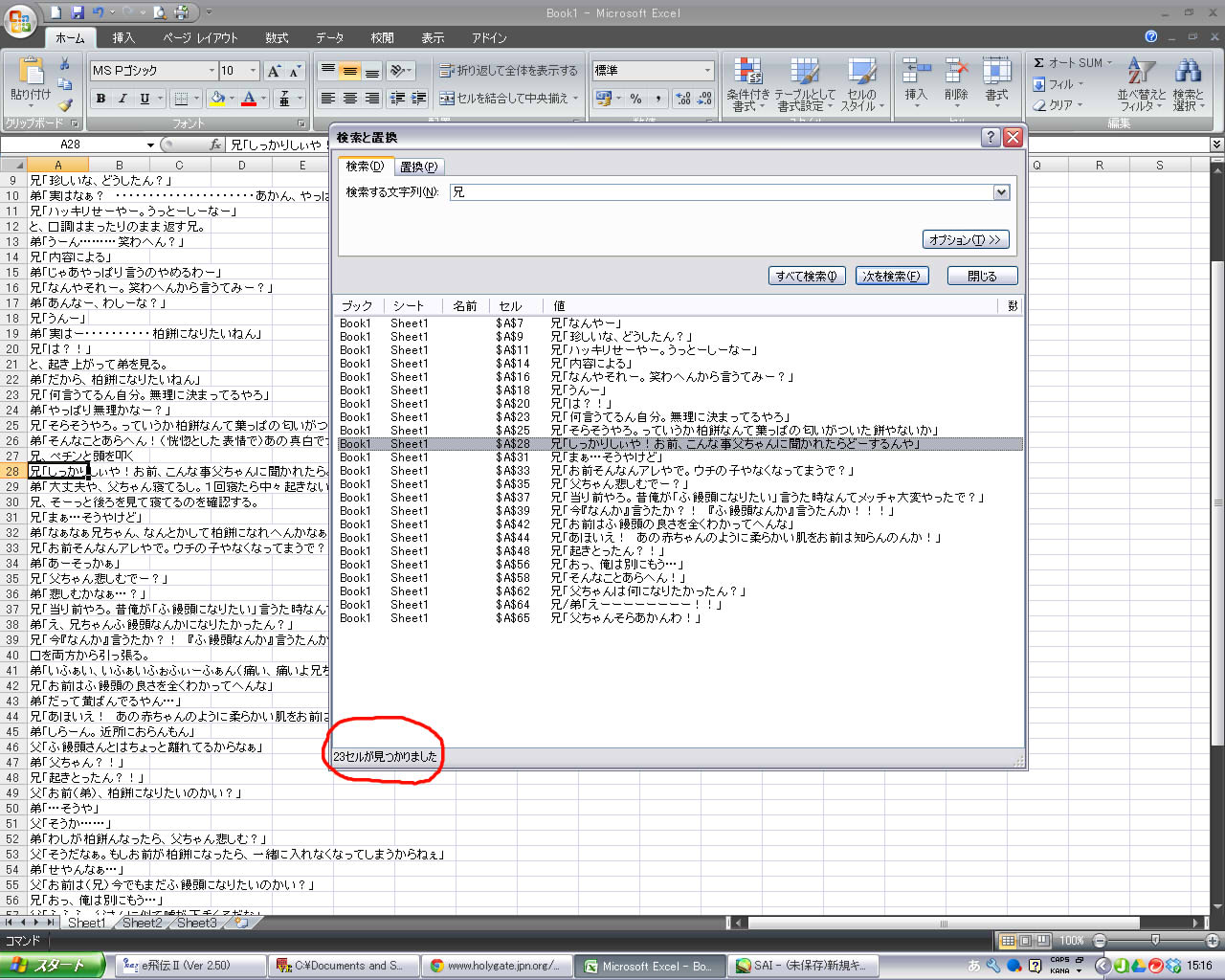Decrease font size with the small A icon
This screenshot has width=1225, height=980.
pyautogui.click(x=295, y=71)
